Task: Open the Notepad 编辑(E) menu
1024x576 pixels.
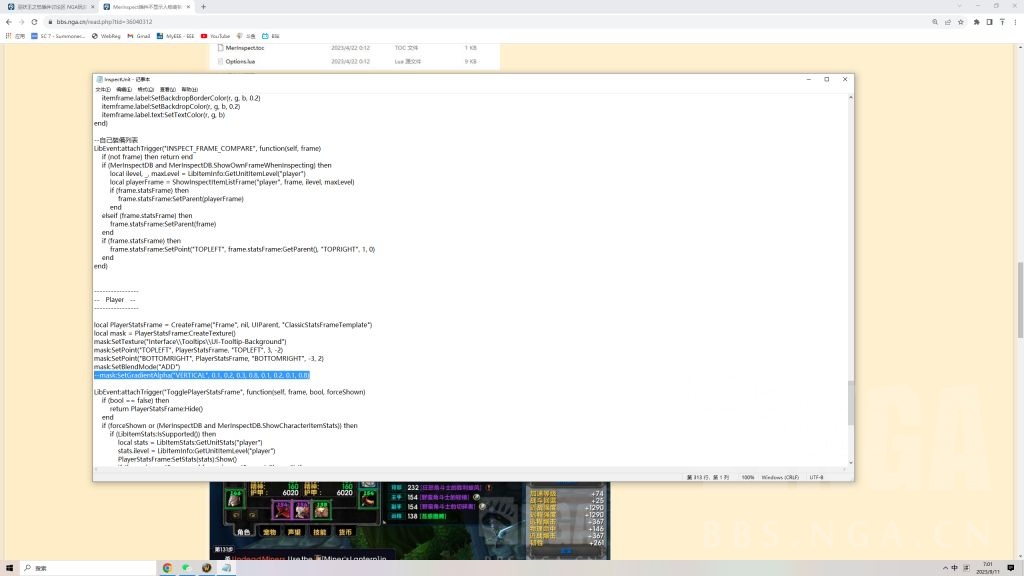Action: point(124,89)
